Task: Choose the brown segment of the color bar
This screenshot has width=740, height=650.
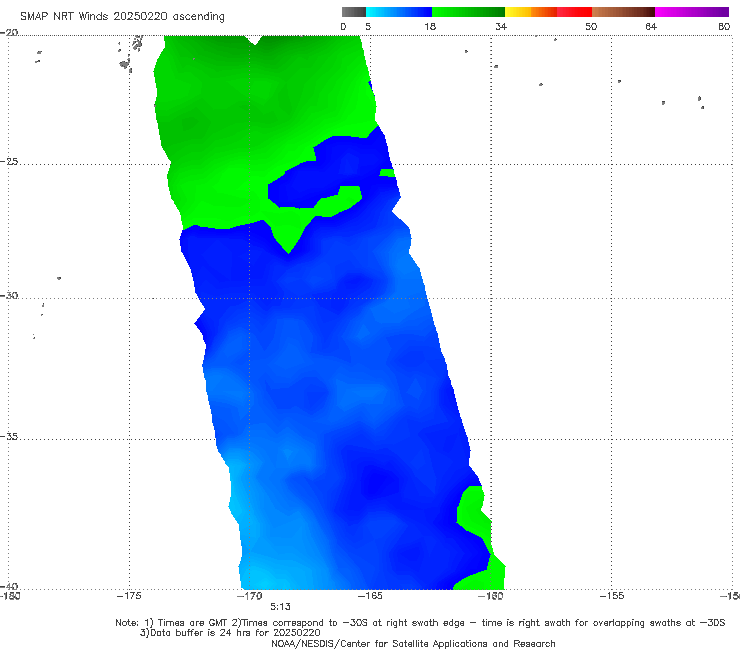Action: click(623, 12)
